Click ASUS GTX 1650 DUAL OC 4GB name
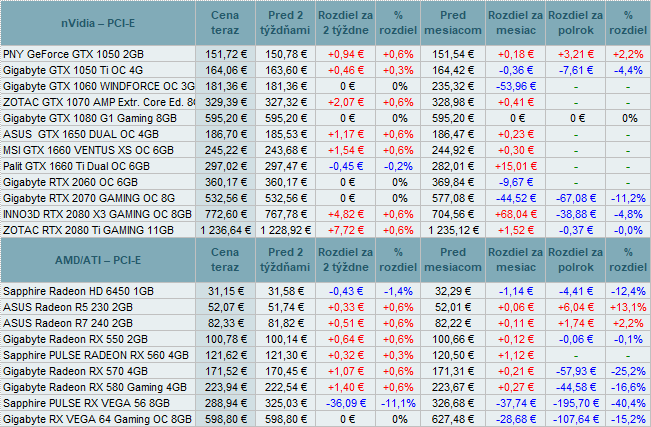Image resolution: width=651 pixels, height=427 pixels. (x=81, y=134)
